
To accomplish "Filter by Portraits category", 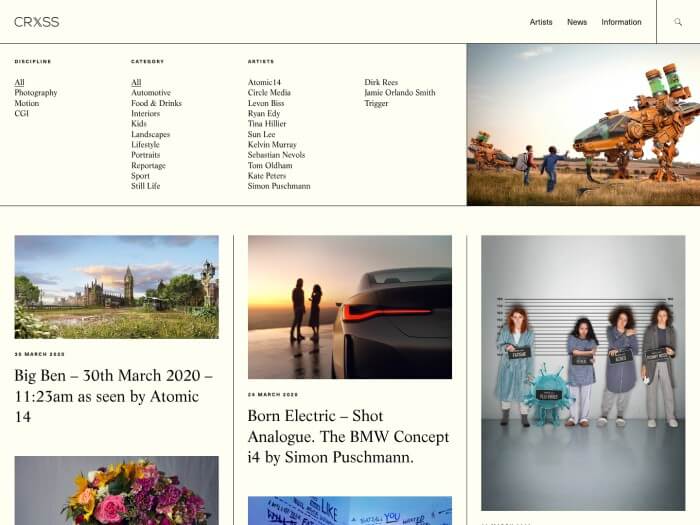I will (146, 155).
